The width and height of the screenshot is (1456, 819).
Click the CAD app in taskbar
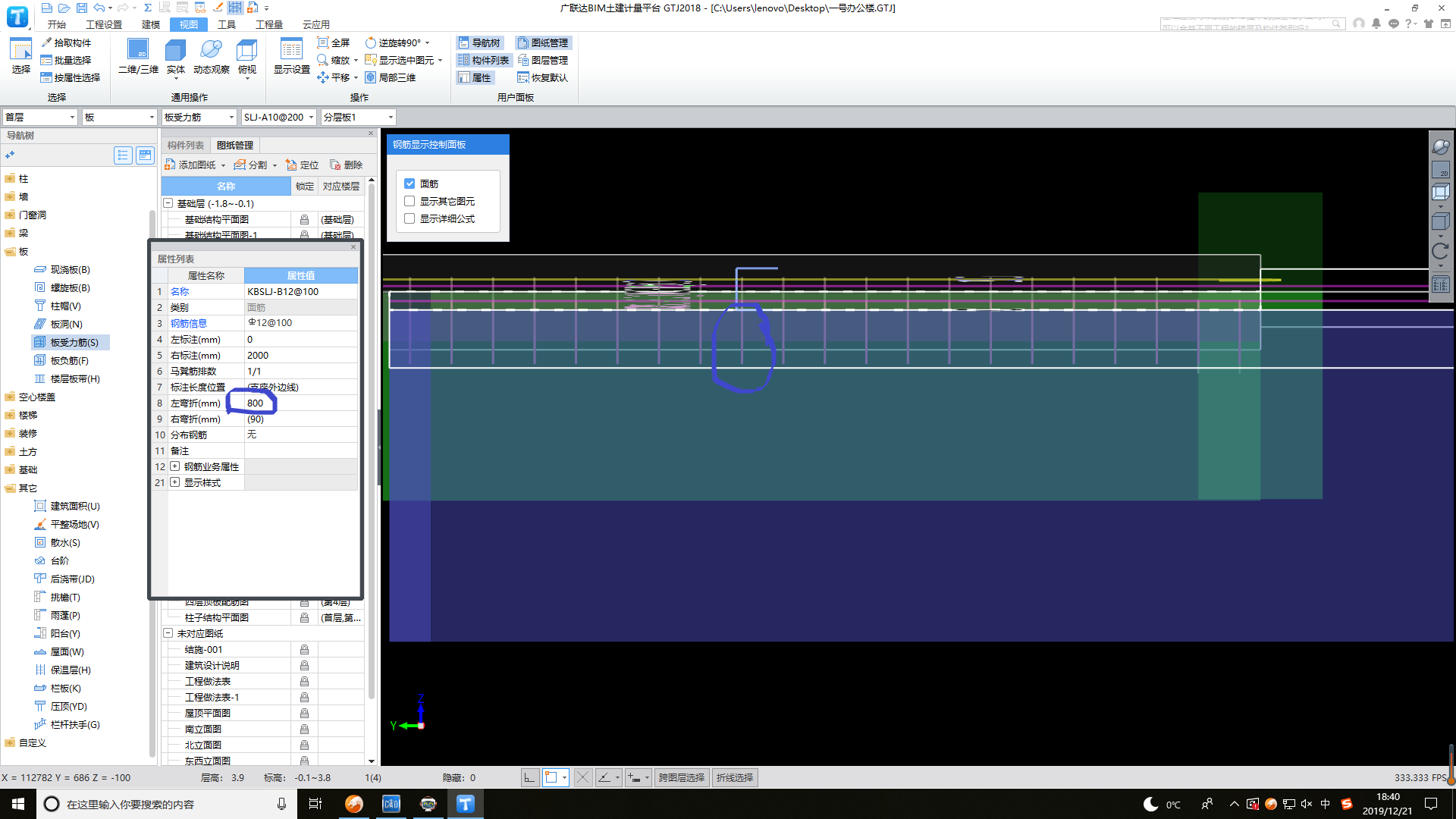391,804
